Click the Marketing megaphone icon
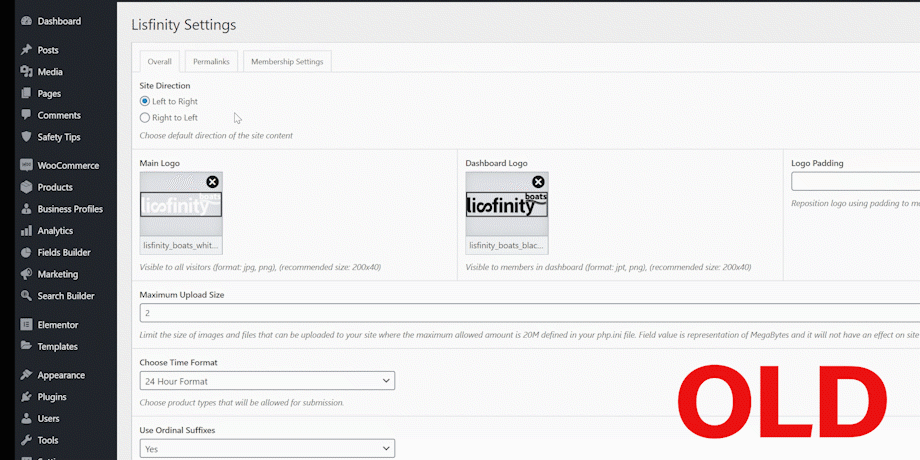This screenshot has width=920, height=460. [26, 274]
